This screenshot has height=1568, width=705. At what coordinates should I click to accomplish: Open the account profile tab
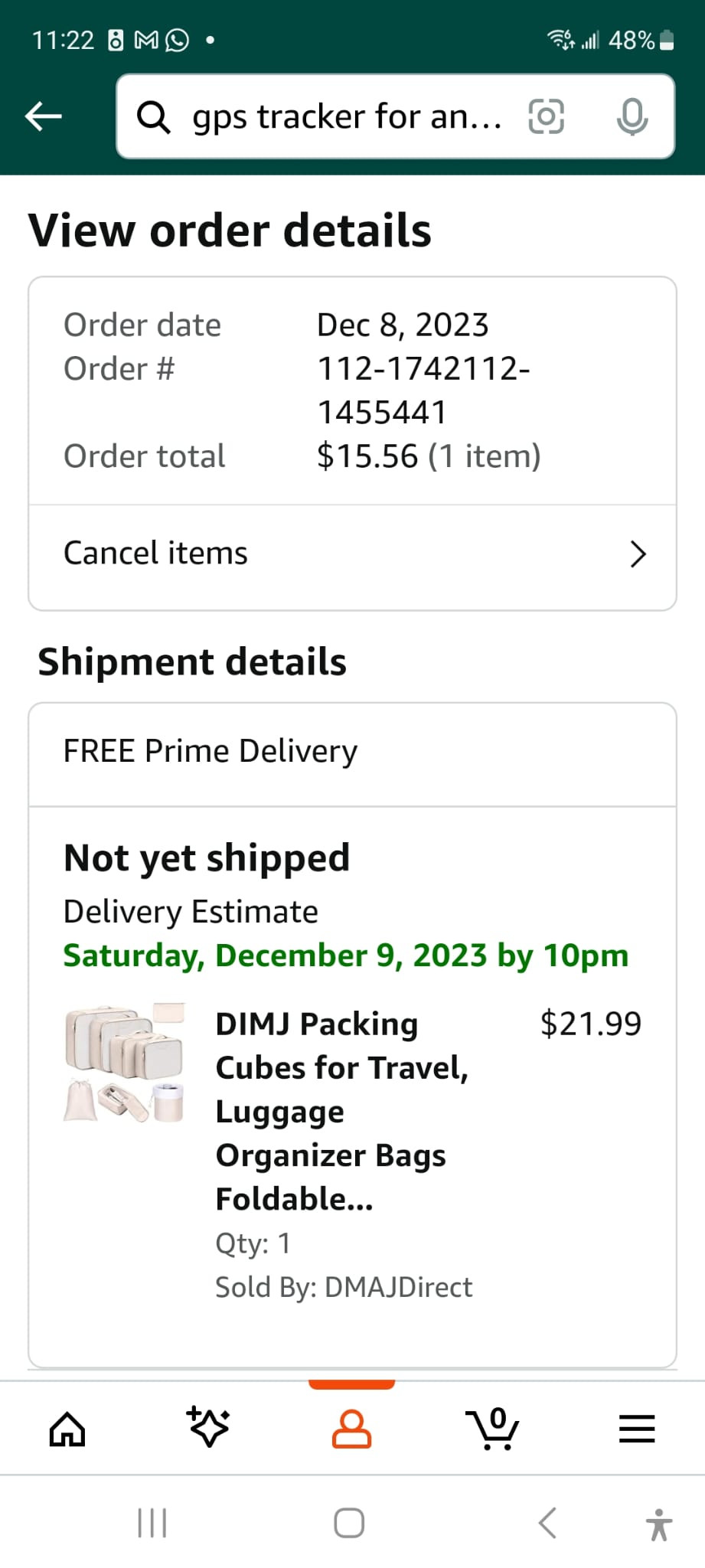pos(351,1429)
